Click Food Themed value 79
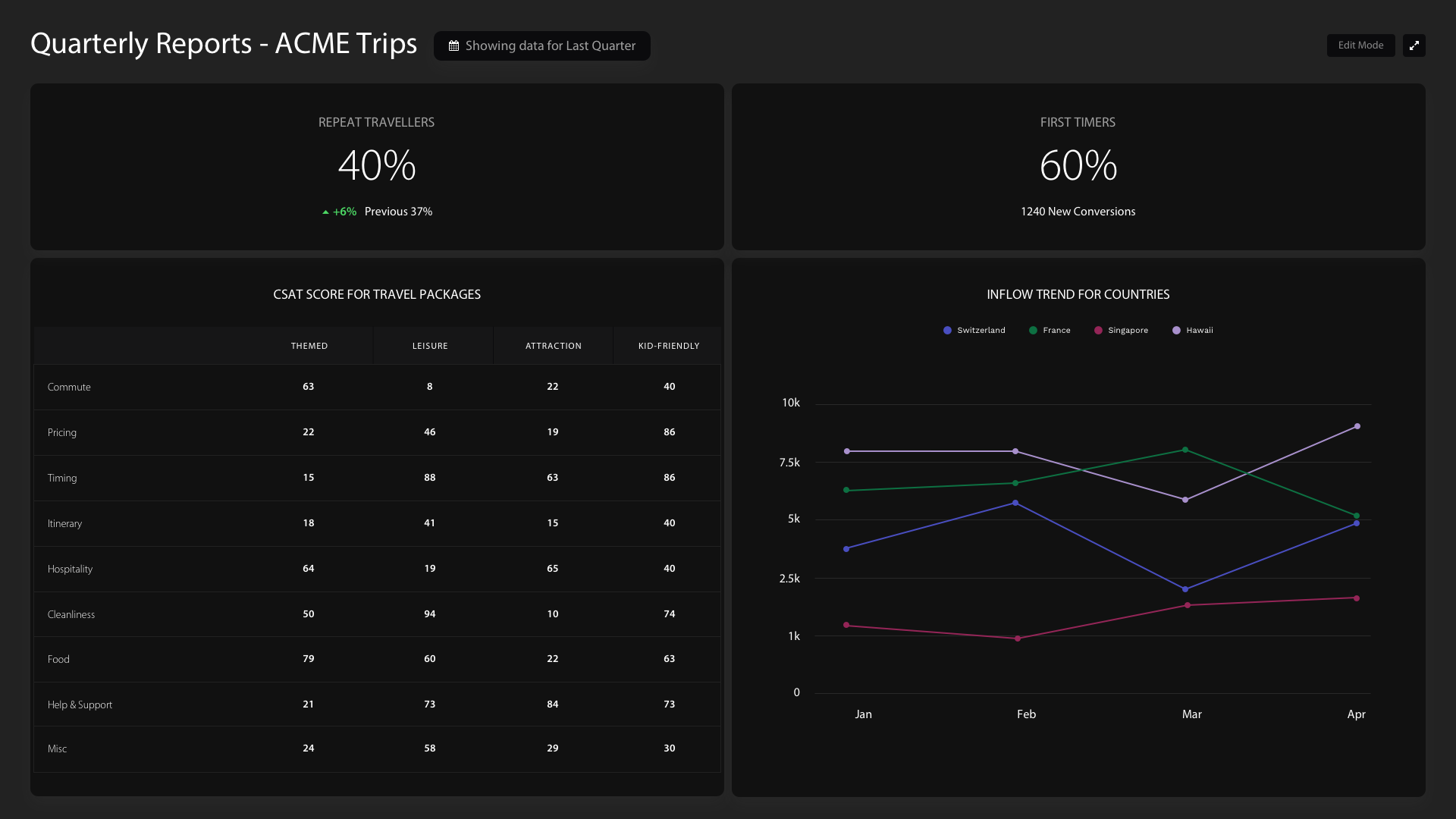Screen dimensions: 1456x819 [x=309, y=659]
